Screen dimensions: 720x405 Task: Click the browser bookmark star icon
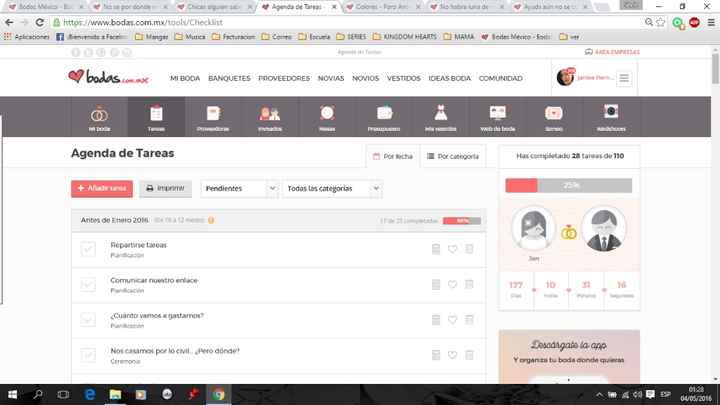[x=661, y=22]
